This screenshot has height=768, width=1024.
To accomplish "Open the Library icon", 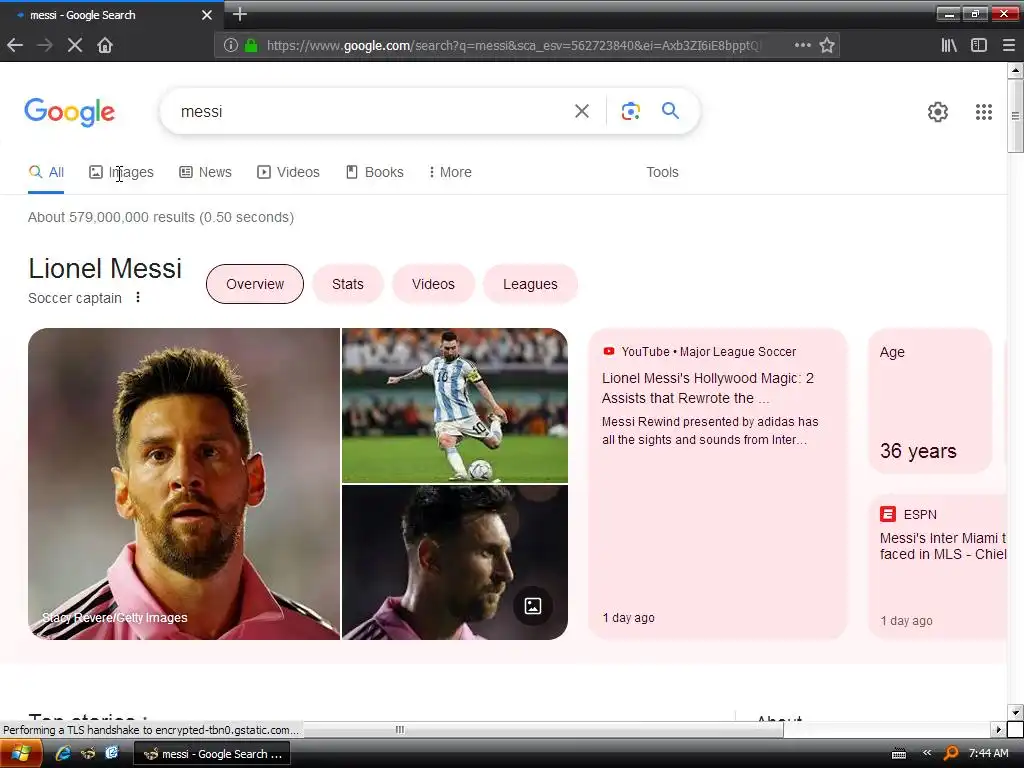I will [949, 45].
